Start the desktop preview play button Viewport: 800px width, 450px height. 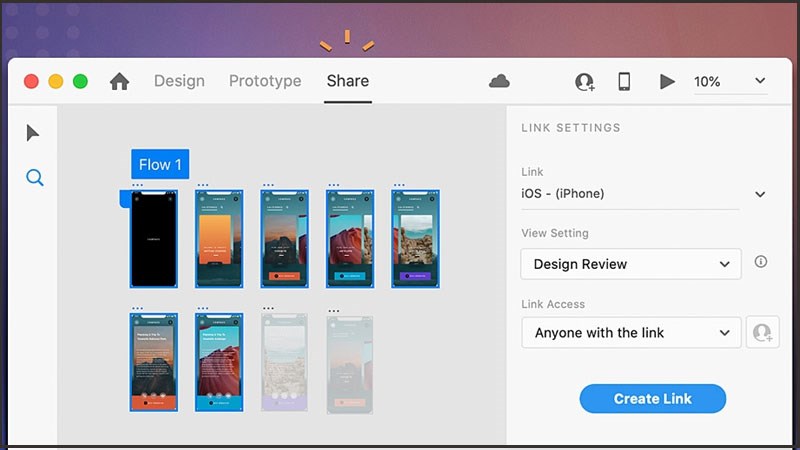[x=667, y=81]
